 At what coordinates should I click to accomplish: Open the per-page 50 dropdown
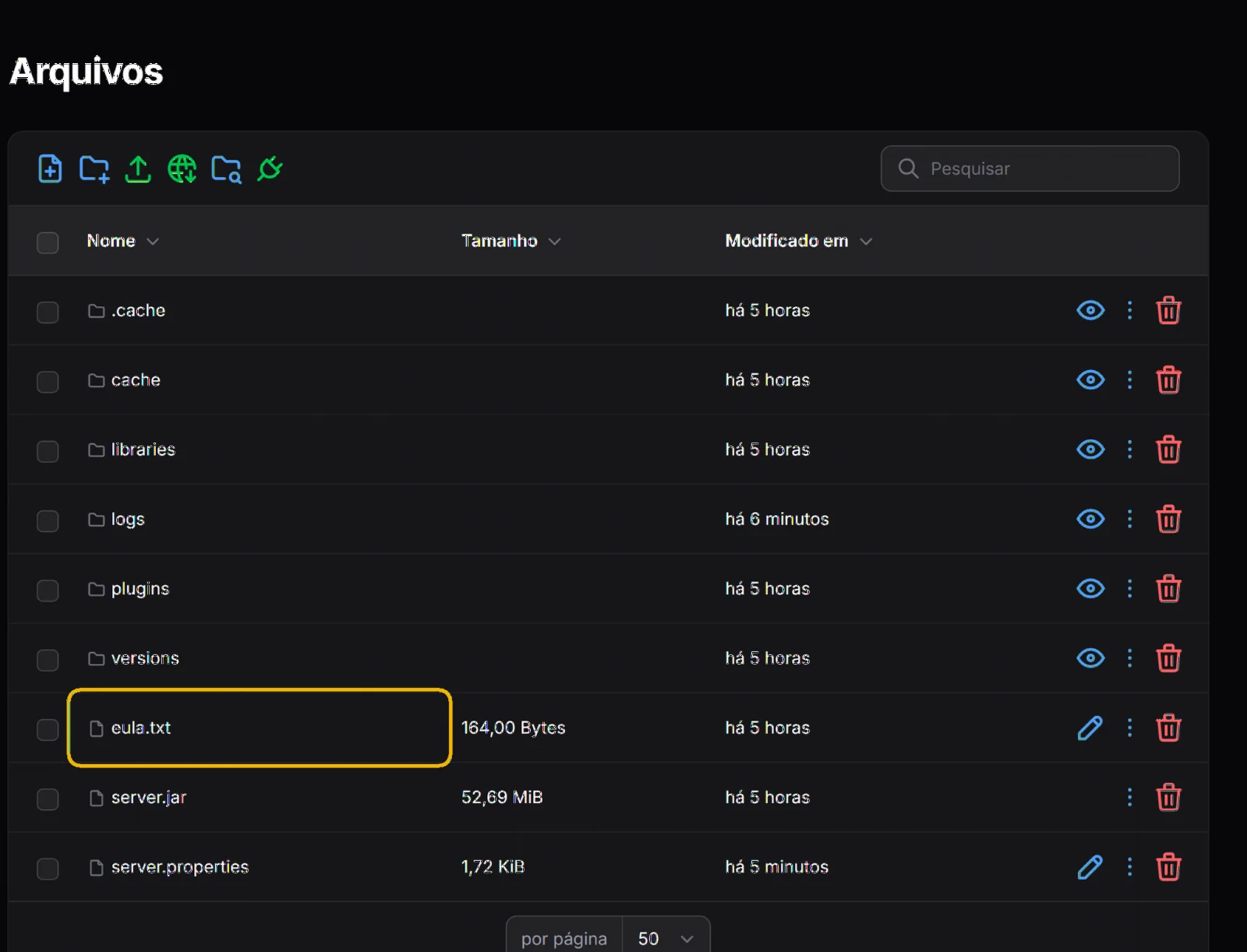666,938
